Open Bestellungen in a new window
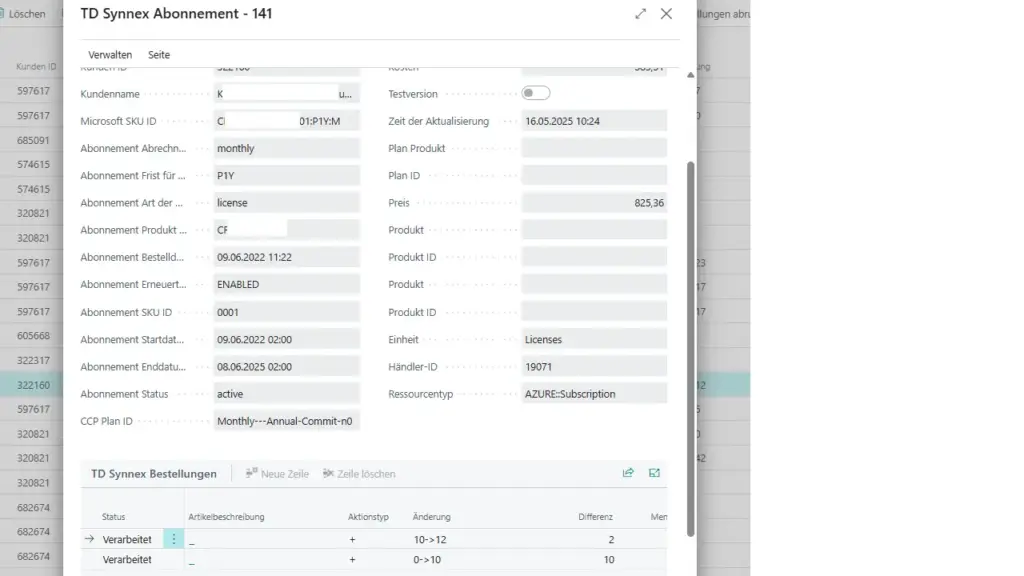The image size is (1024, 576). [x=654, y=472]
